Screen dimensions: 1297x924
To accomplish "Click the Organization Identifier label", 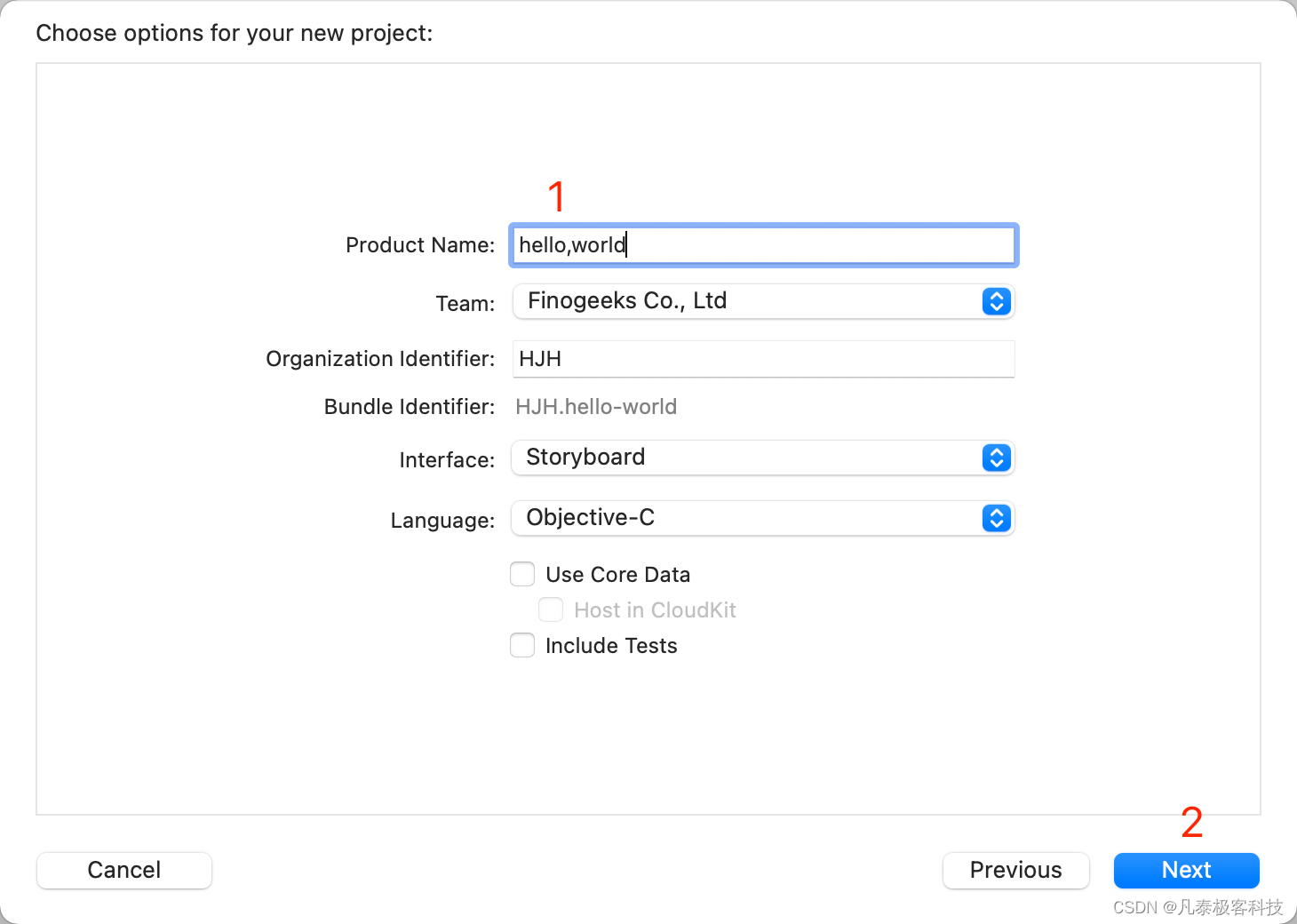I will point(380,359).
